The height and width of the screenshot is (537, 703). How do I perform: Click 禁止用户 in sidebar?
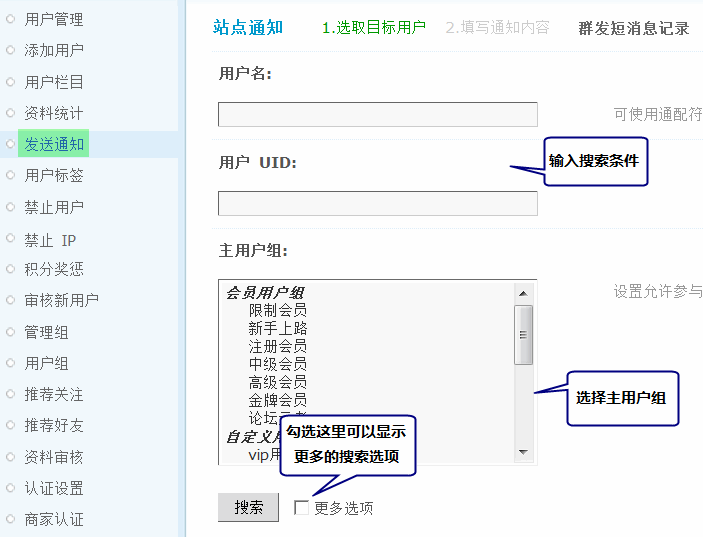coord(54,207)
